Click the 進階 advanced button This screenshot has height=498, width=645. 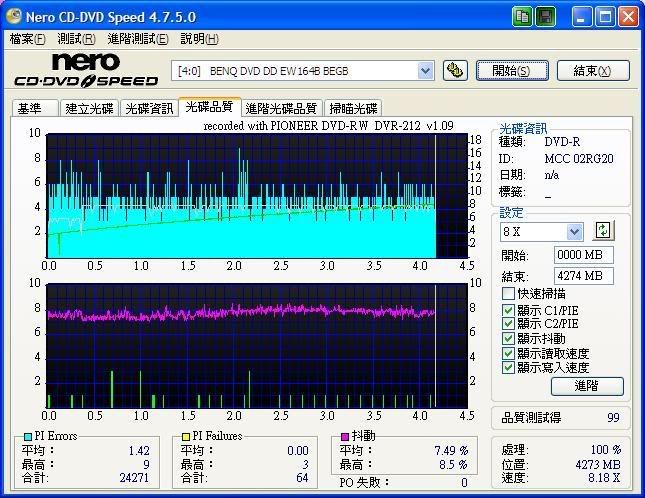pyautogui.click(x=587, y=386)
